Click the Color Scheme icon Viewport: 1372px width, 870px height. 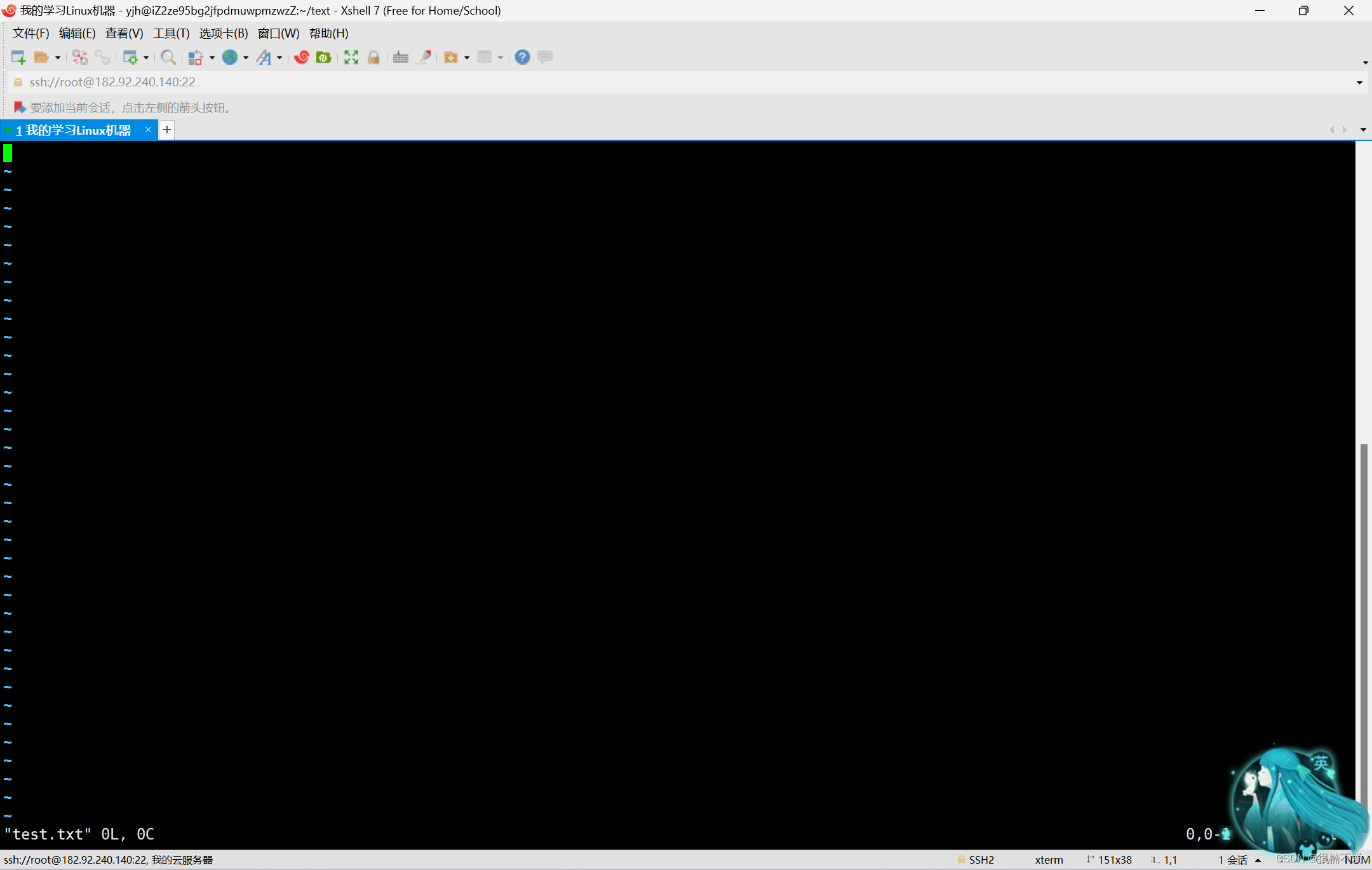196,57
